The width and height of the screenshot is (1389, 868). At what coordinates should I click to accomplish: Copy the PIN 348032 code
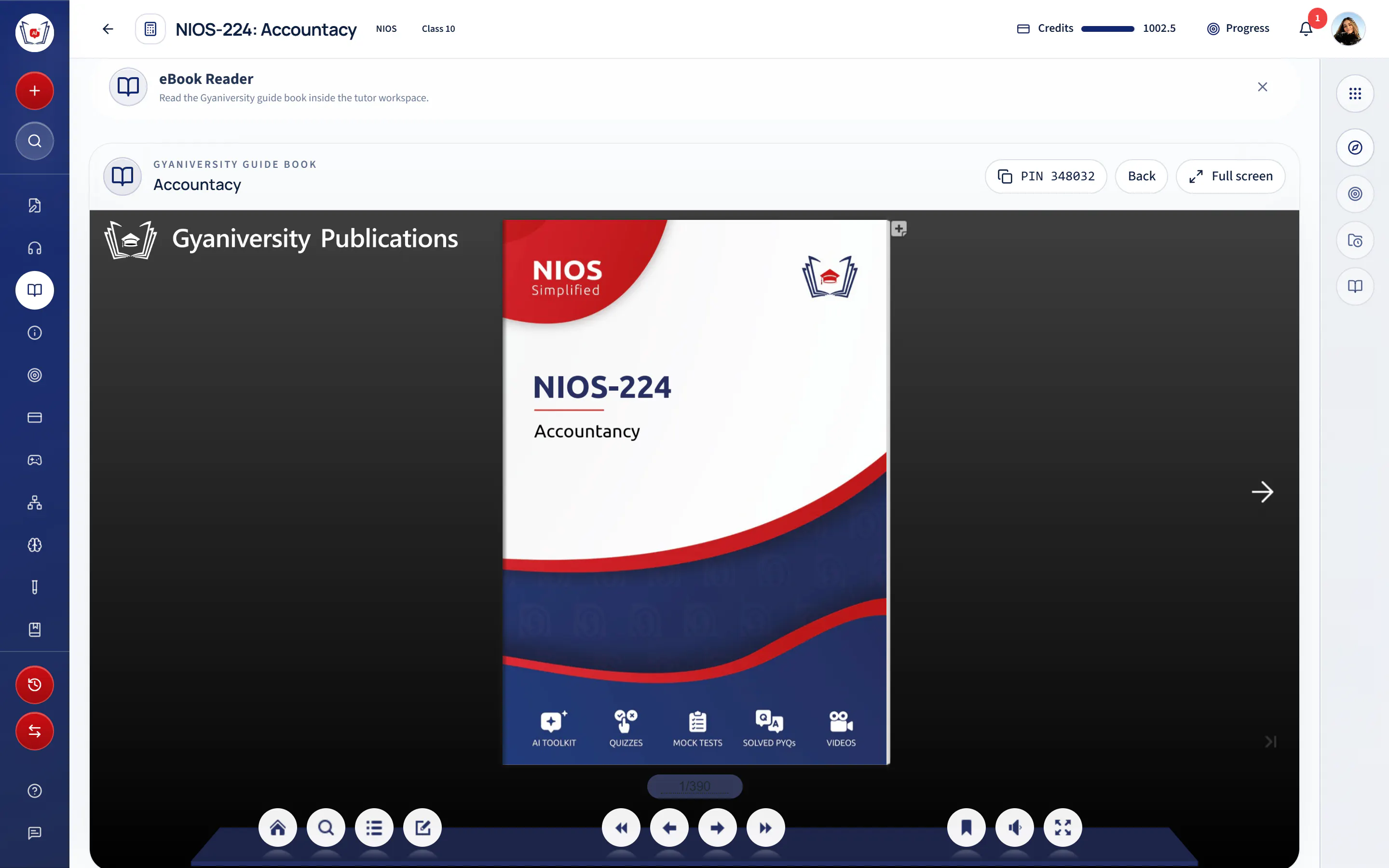pos(1046,176)
